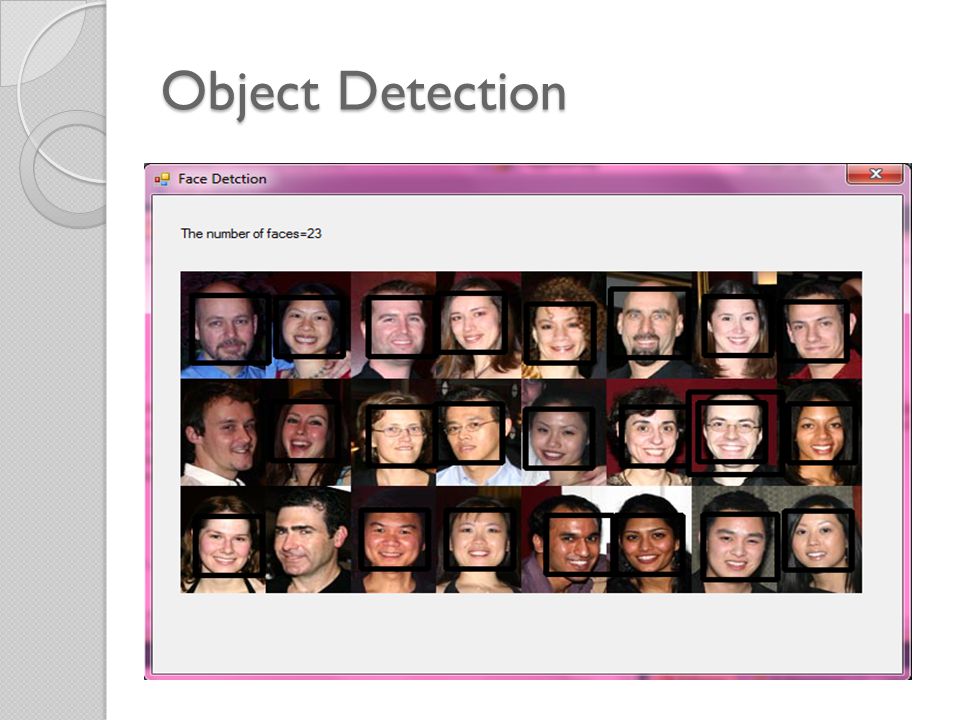Screen dimensions: 960x720
Task: Click the Face Detction window icon
Action: click(x=162, y=179)
